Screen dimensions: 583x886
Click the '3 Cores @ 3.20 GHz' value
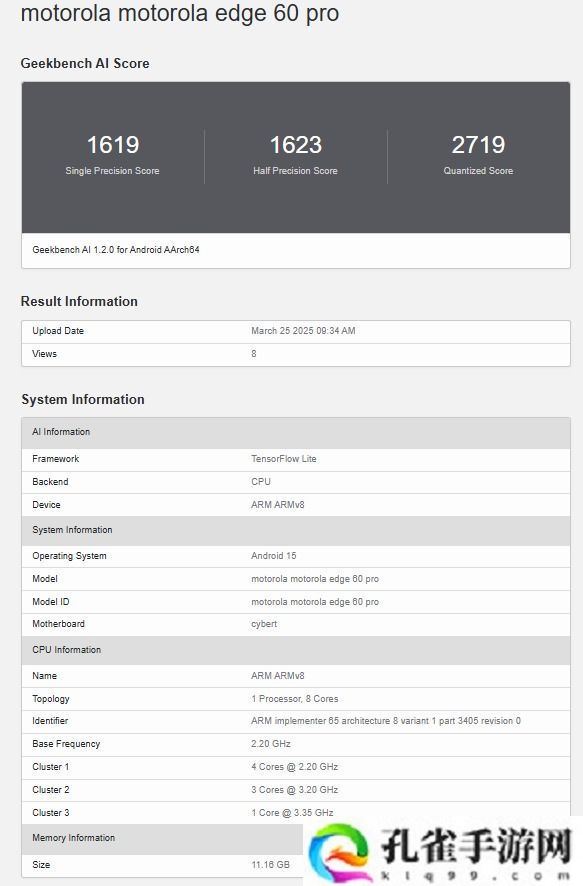click(295, 791)
